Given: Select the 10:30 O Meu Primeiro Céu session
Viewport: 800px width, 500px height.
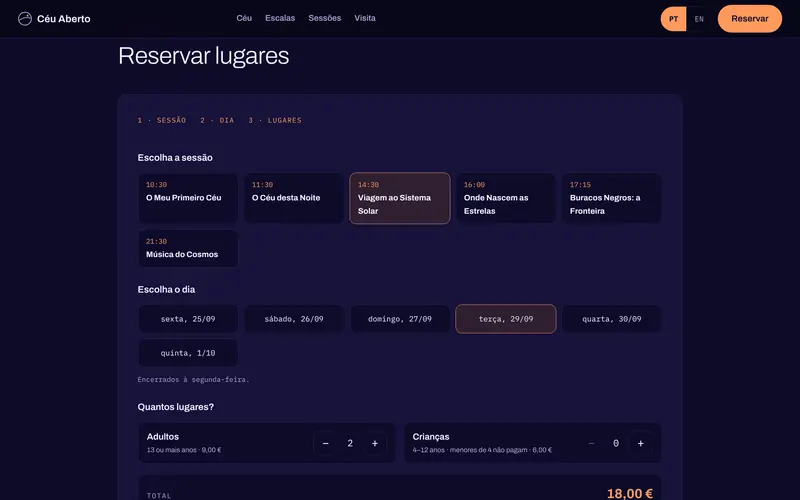Looking at the screenshot, I should click(188, 198).
